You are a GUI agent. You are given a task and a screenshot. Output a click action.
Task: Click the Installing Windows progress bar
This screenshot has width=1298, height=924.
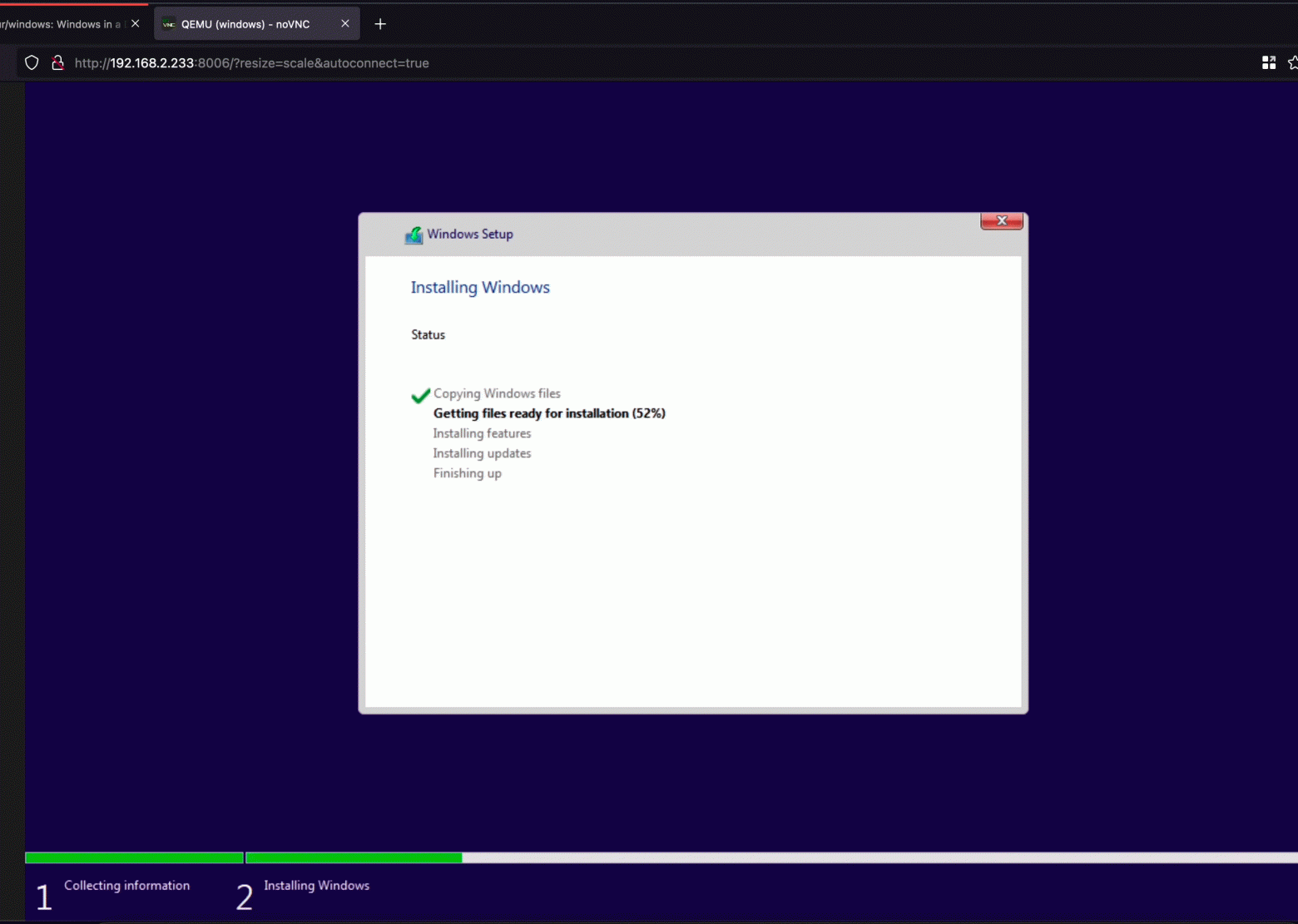coord(771,857)
